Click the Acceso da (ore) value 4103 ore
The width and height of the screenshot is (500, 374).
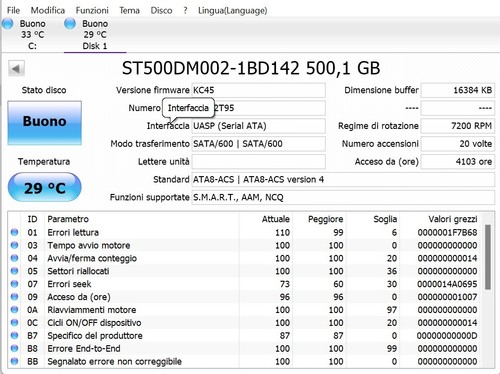point(458,162)
